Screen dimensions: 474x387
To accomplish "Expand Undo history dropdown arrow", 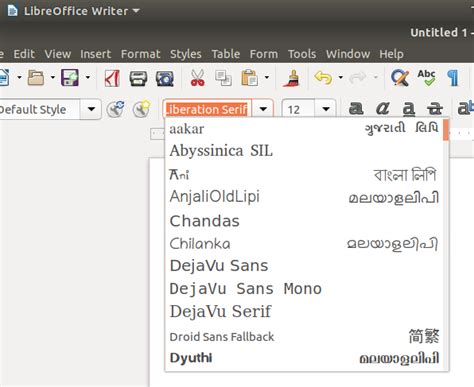I will [340, 78].
